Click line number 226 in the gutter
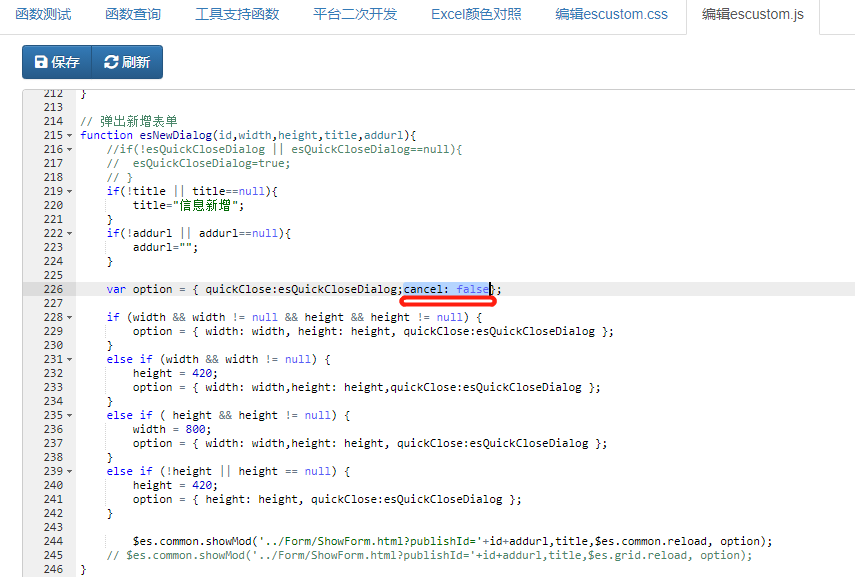Viewport: 855px width, 577px height. (53, 289)
